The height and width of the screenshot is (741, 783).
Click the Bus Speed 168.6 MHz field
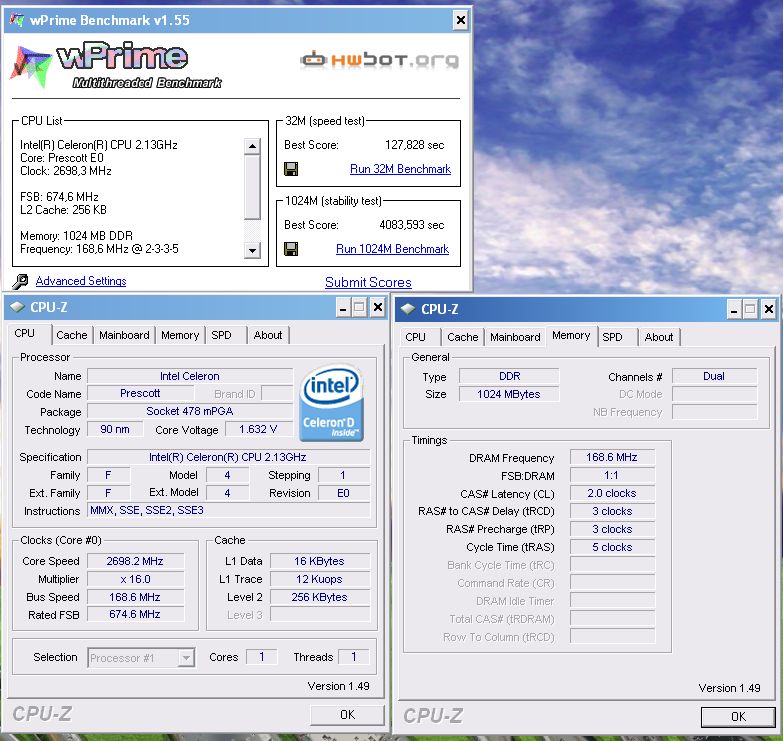tap(135, 597)
